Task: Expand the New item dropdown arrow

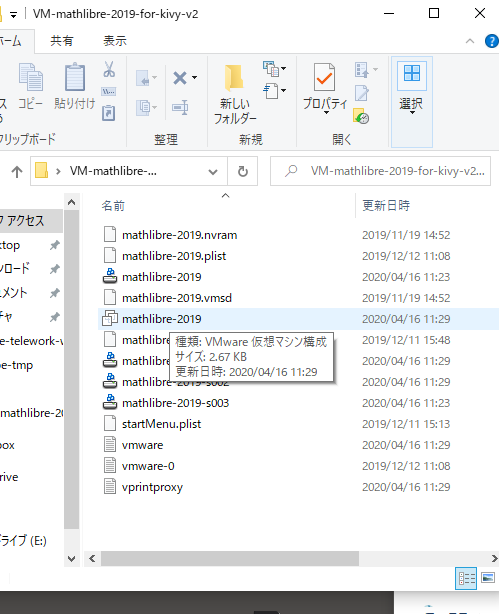Action: [x=284, y=69]
